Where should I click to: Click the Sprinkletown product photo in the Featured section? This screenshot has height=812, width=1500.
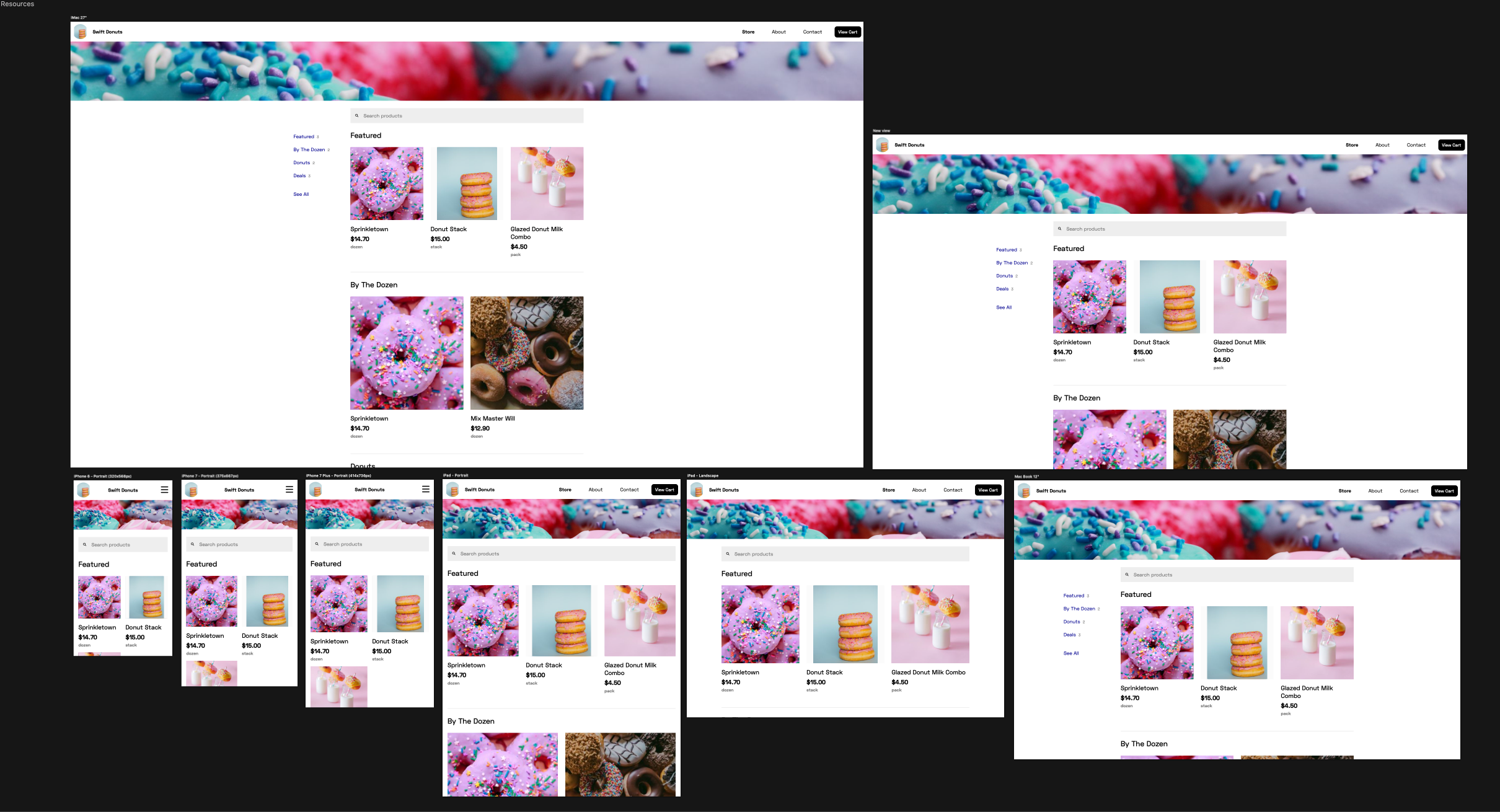(x=386, y=183)
